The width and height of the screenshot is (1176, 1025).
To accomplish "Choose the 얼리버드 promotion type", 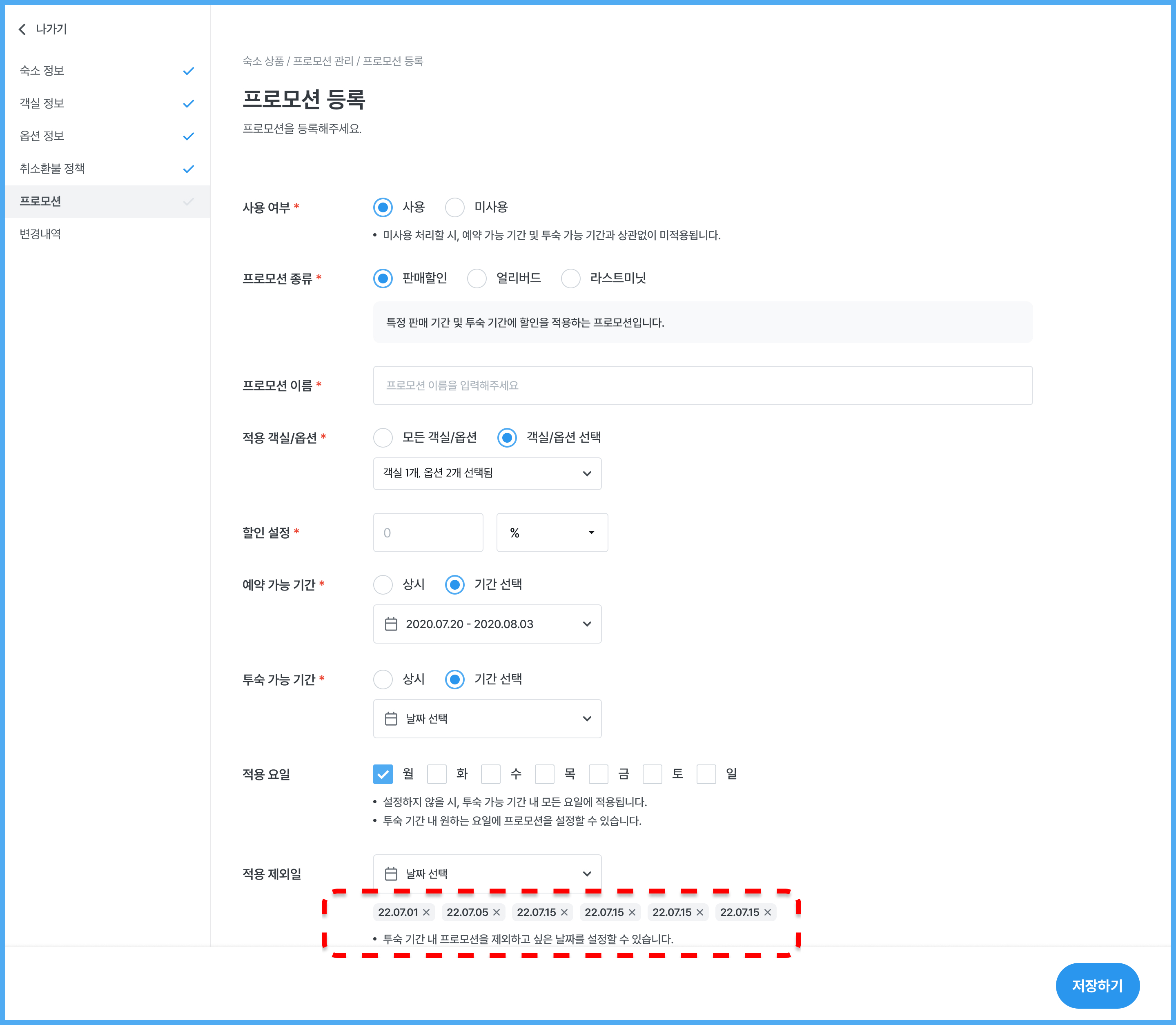I will click(477, 279).
